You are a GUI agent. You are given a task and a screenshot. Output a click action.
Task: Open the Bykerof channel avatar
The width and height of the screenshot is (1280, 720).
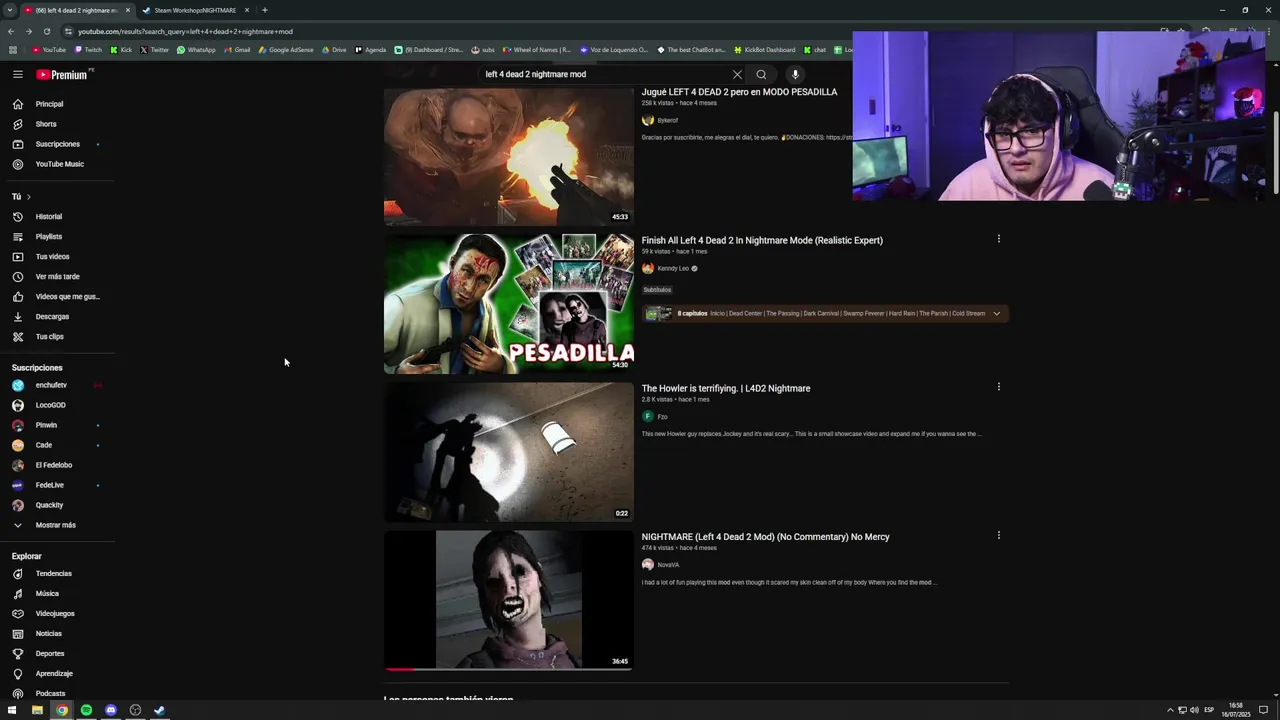(648, 120)
